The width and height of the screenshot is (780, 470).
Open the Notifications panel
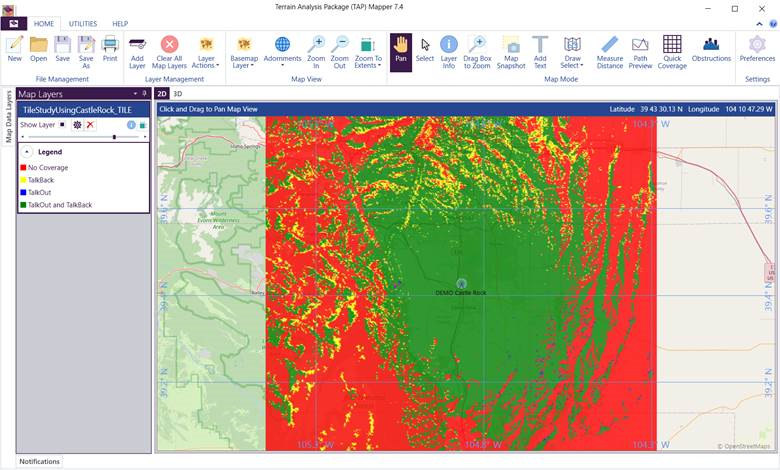coord(40,461)
